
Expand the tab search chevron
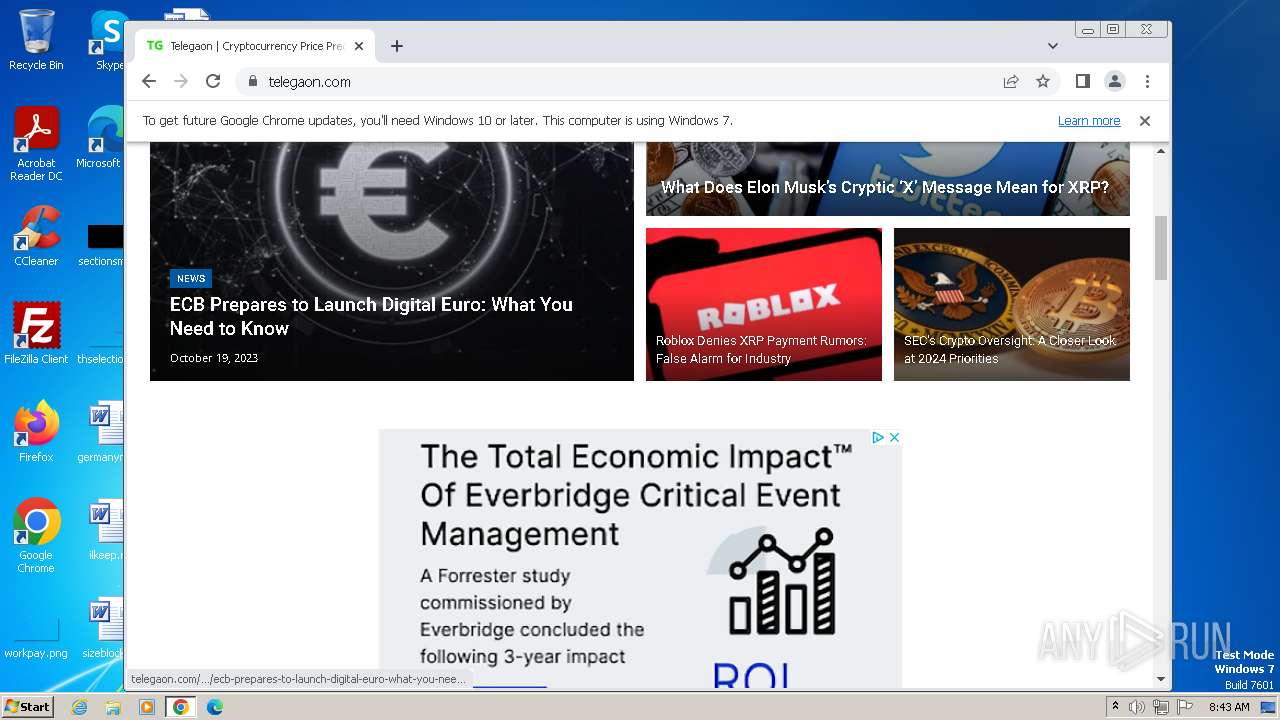click(1053, 46)
